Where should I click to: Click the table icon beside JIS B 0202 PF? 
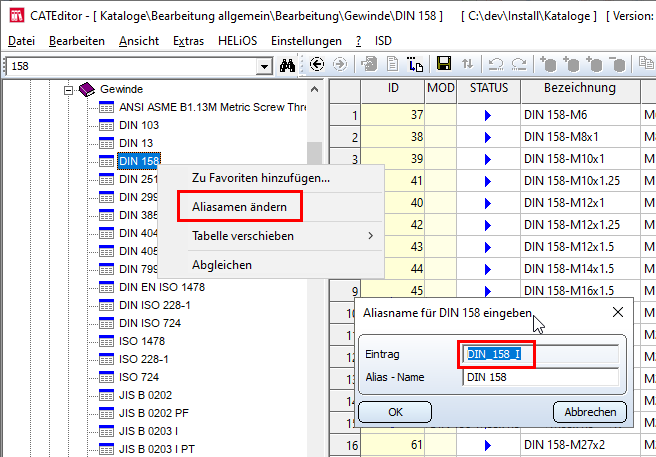(x=106, y=413)
